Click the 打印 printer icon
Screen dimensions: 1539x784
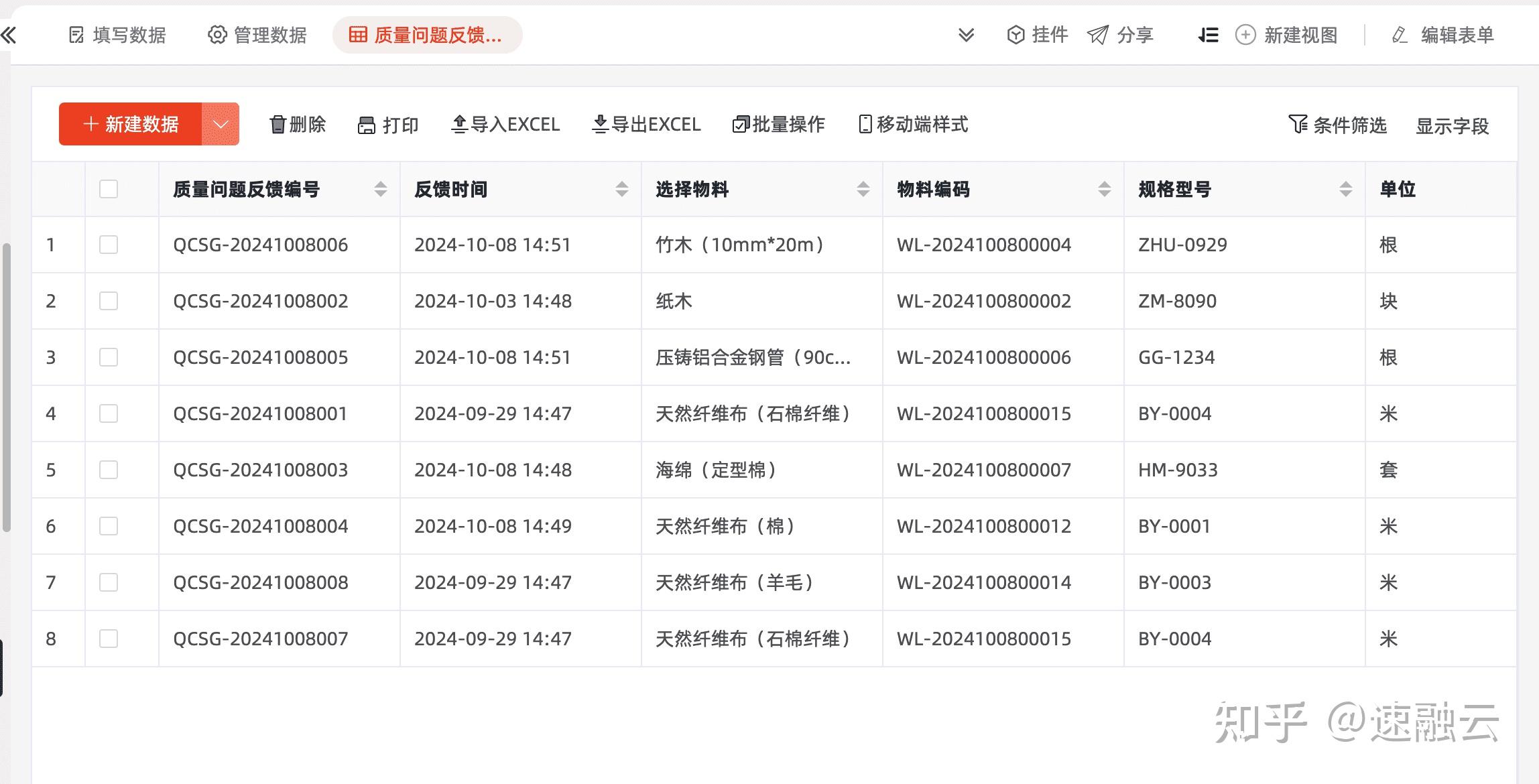[367, 125]
